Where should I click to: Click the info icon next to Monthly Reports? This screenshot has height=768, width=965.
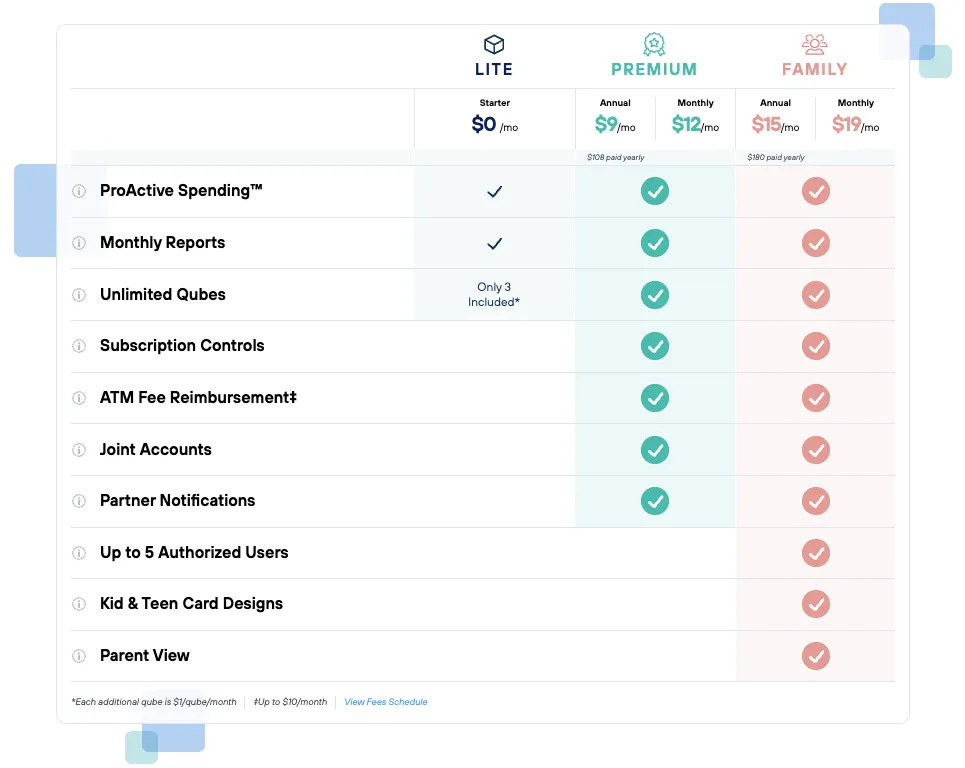[79, 243]
